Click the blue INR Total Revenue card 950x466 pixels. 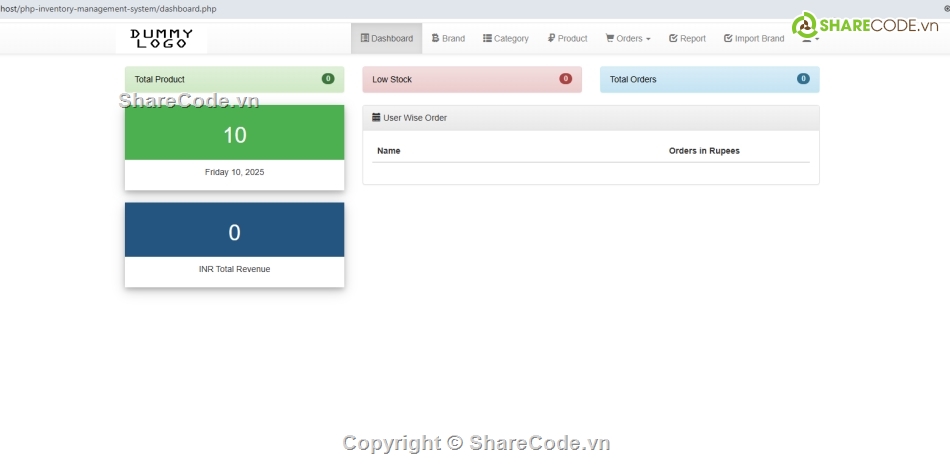(x=234, y=232)
